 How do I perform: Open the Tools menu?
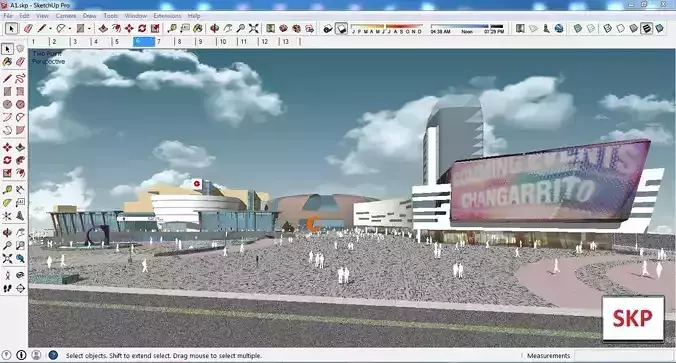pos(111,16)
